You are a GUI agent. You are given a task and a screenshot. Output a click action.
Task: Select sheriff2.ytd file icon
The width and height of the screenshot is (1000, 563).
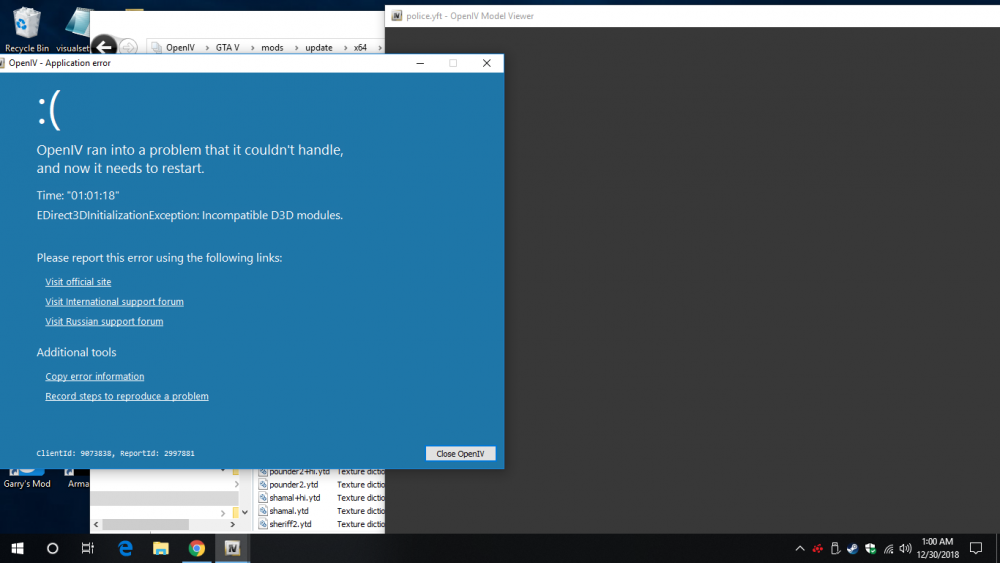(263, 524)
